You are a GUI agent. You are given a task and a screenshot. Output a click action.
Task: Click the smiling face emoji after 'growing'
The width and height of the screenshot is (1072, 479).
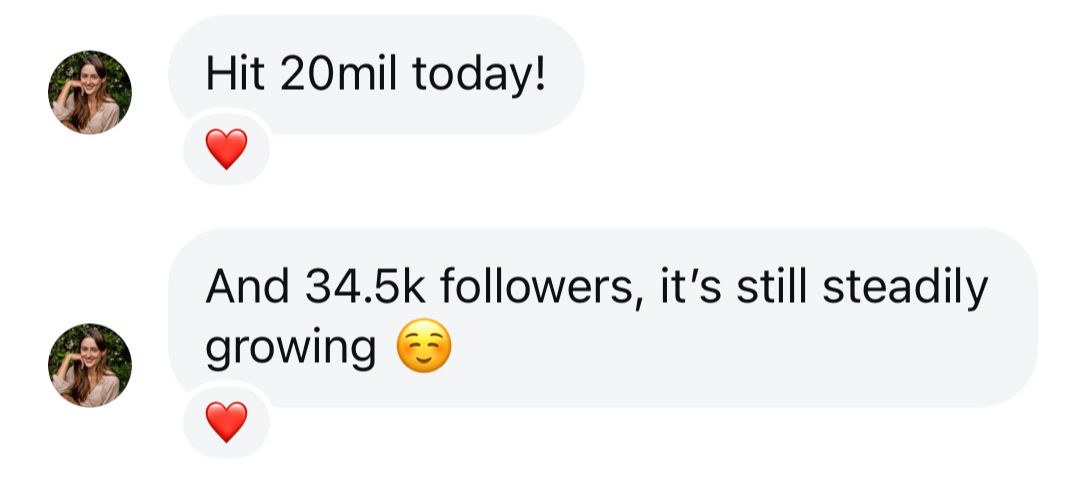424,348
